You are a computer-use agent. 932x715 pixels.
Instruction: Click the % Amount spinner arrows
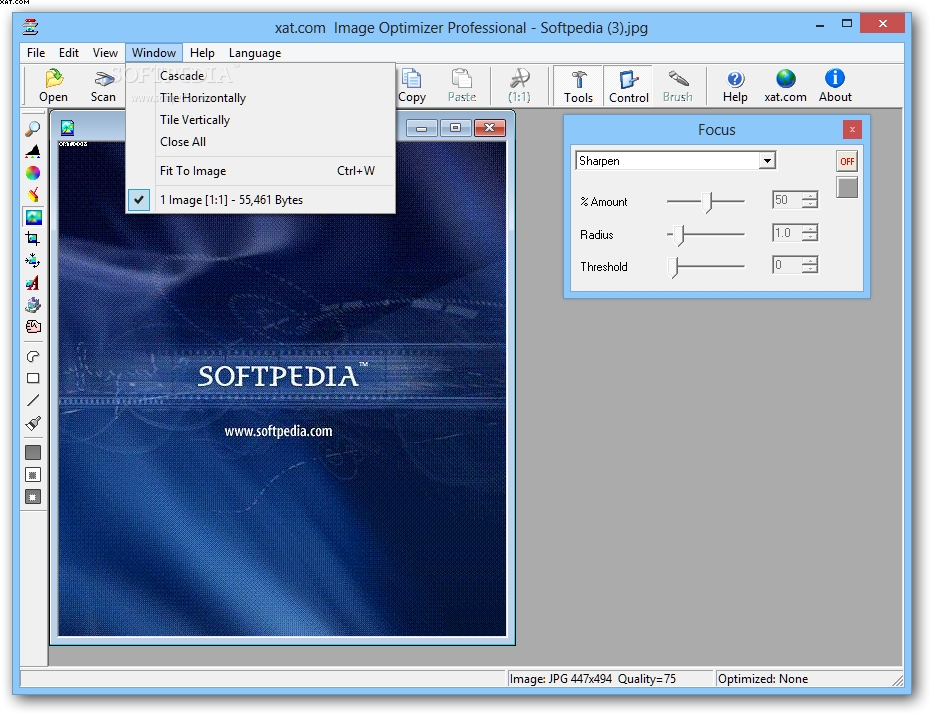tap(810, 200)
